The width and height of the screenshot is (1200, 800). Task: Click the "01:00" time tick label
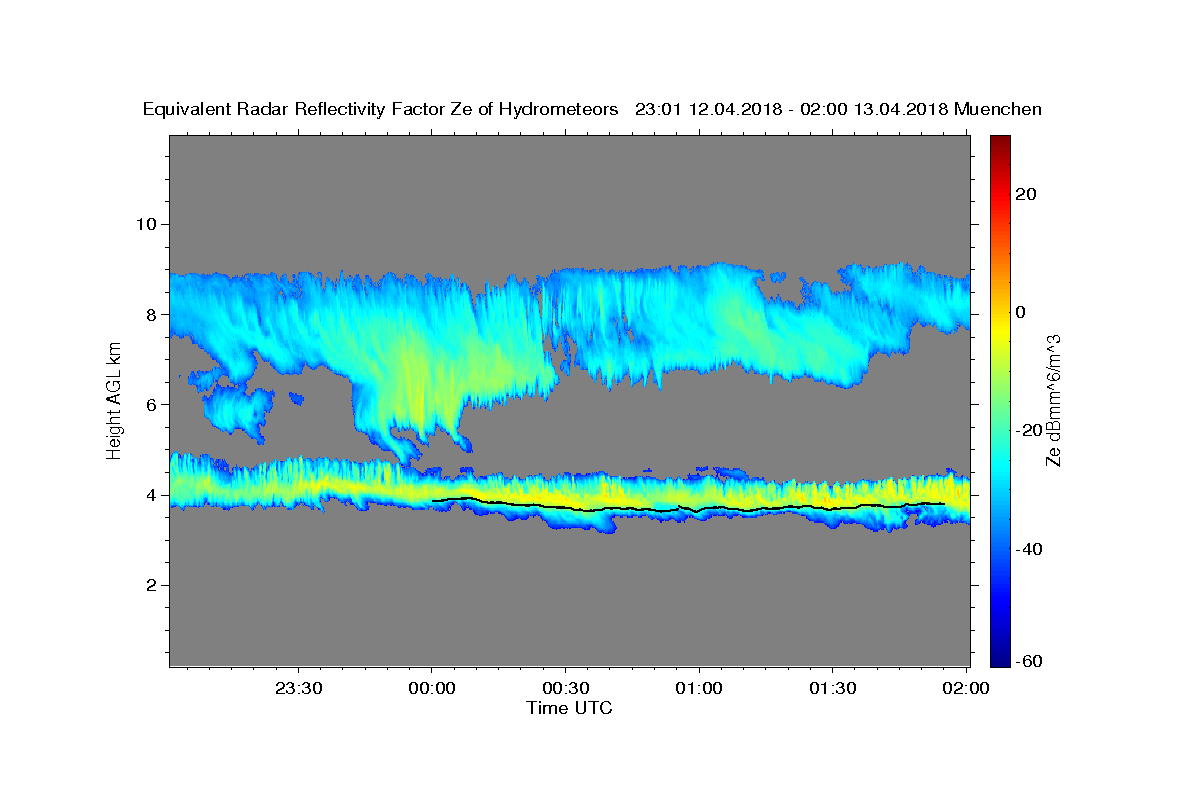(698, 688)
